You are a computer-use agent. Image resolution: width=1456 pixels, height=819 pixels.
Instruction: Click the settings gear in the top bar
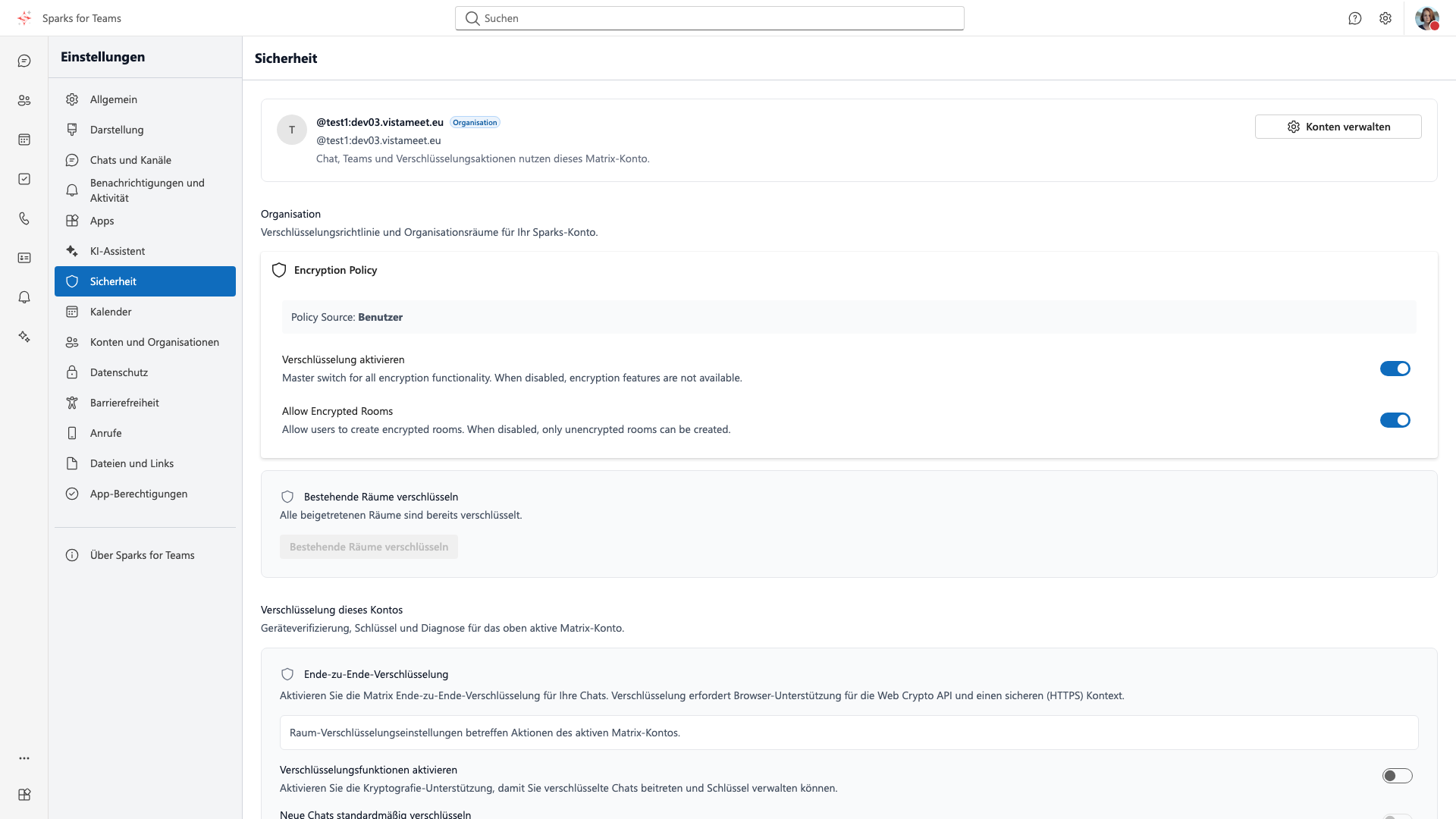(1385, 18)
